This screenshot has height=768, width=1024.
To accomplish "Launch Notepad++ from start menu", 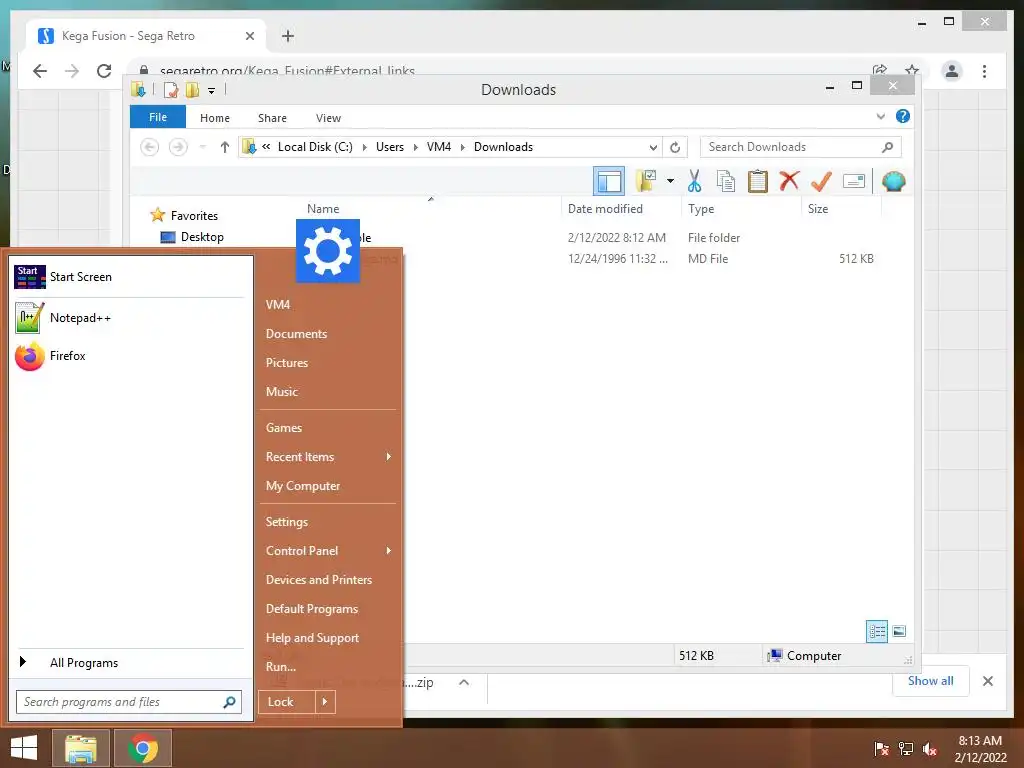I will tap(129, 318).
